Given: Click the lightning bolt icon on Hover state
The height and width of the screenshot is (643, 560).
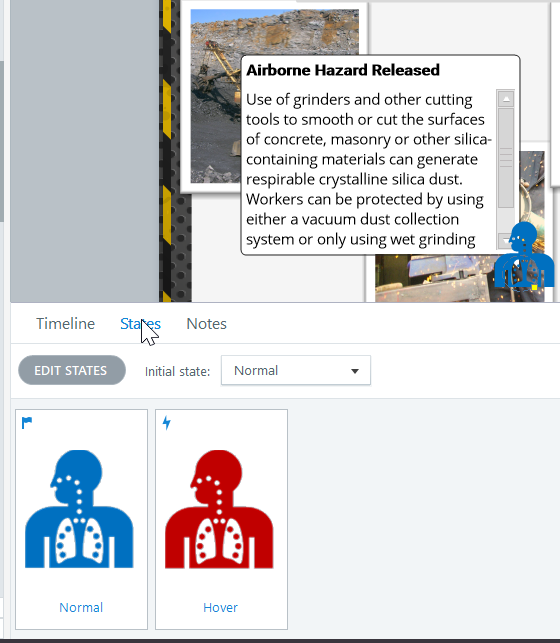Looking at the screenshot, I should (x=166, y=423).
